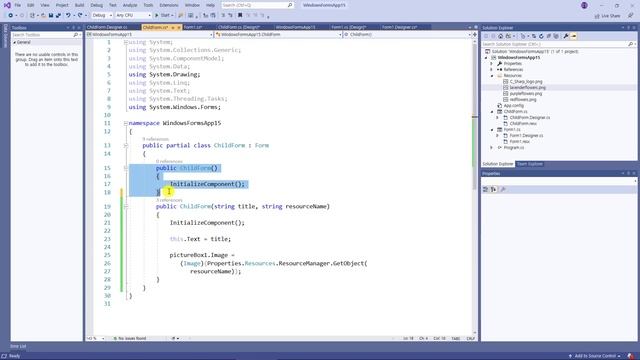
Task: Select Form1.Designer.cs in Solution Explorer
Action: tap(526, 136)
